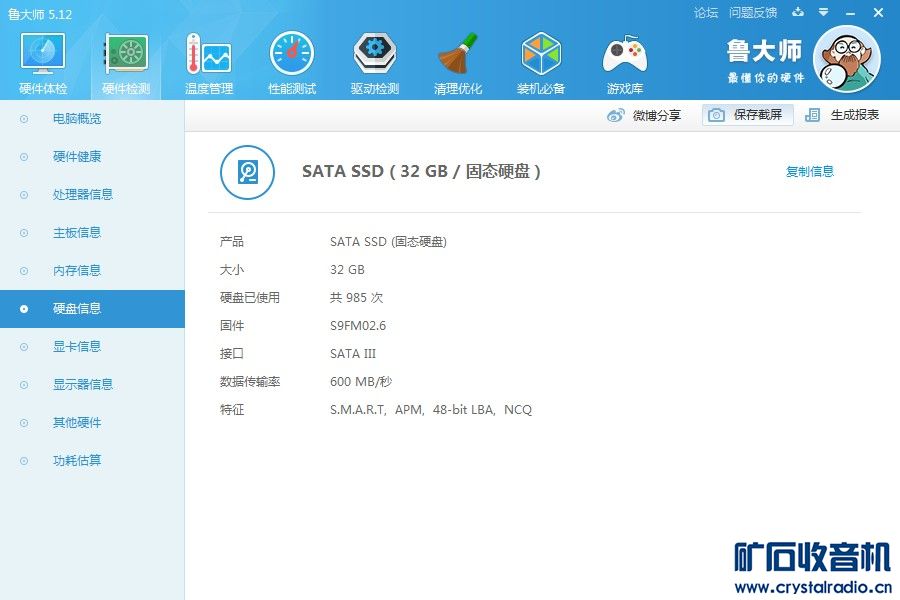Click firmware value S9FM02.6
Screen dimensions: 900x600
(x=358, y=326)
